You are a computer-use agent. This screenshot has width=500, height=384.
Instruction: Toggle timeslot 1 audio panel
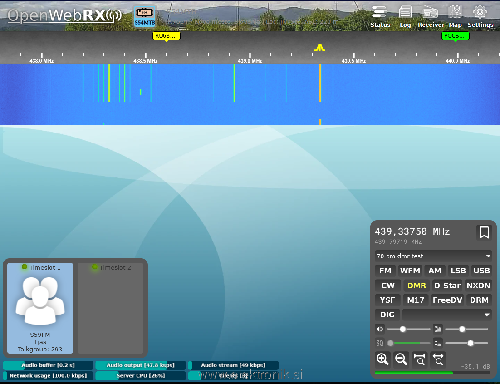[x=40, y=308]
